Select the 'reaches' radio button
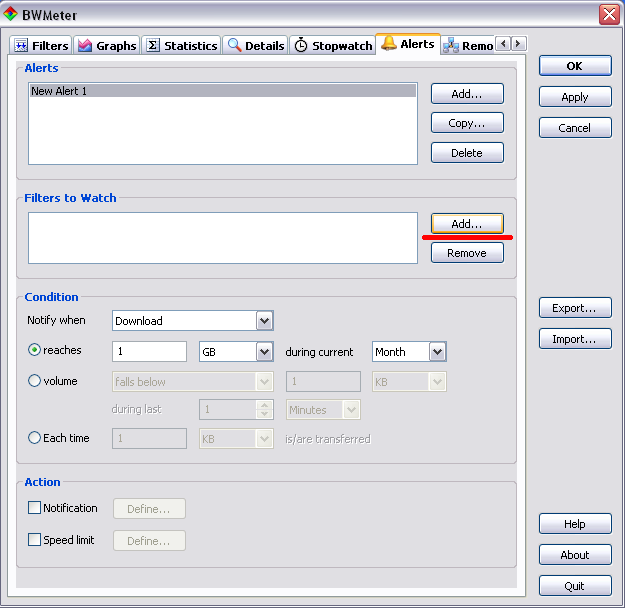 35,350
